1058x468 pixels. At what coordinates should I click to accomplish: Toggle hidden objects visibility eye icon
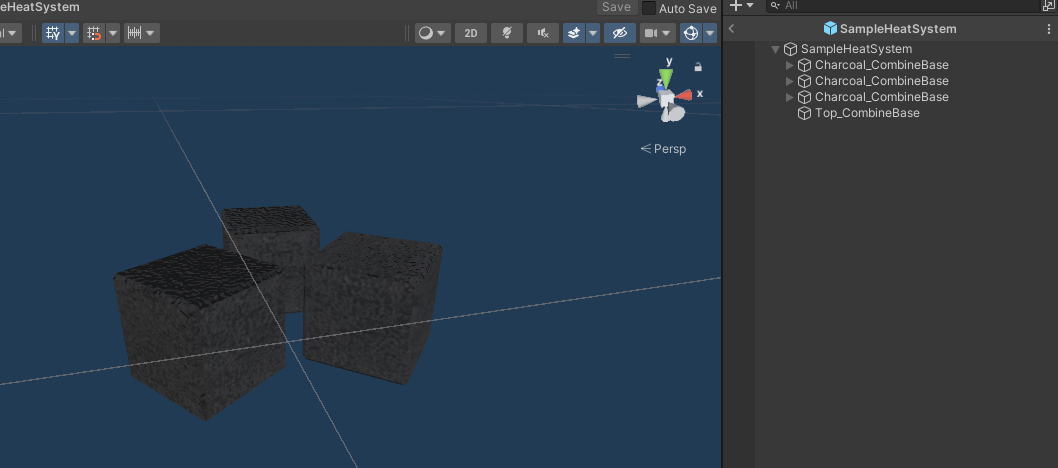(619, 33)
